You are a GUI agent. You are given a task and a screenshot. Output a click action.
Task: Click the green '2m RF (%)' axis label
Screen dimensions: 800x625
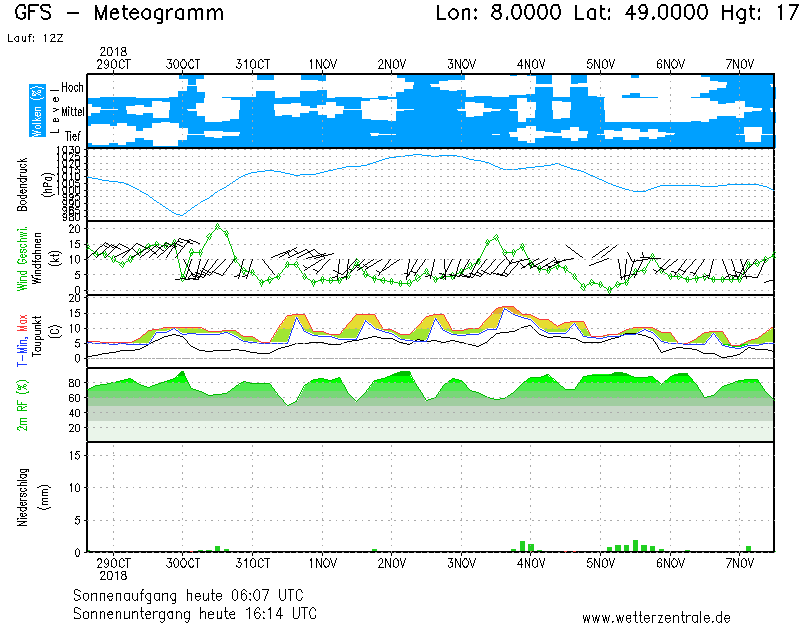point(22,405)
